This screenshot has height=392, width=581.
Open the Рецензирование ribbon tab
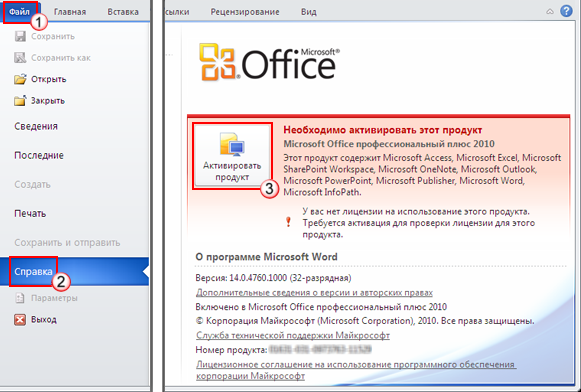(245, 12)
